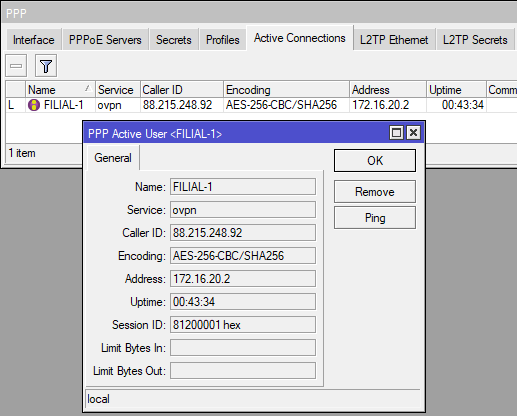Select the FILIAL-1 user status icon
This screenshot has height=416, width=517.
tap(34, 105)
